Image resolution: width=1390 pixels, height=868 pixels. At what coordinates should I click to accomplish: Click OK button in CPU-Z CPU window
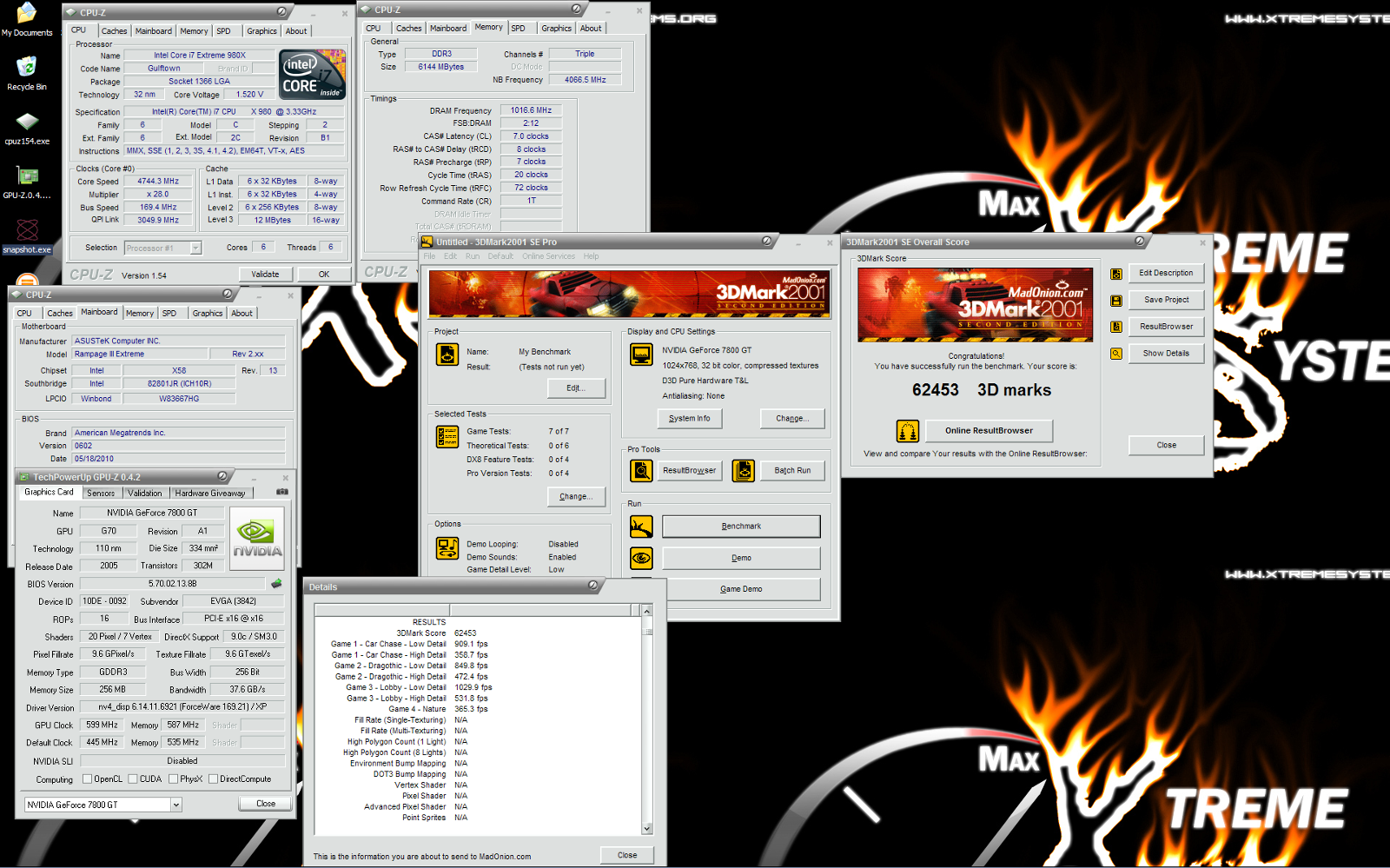tap(324, 274)
